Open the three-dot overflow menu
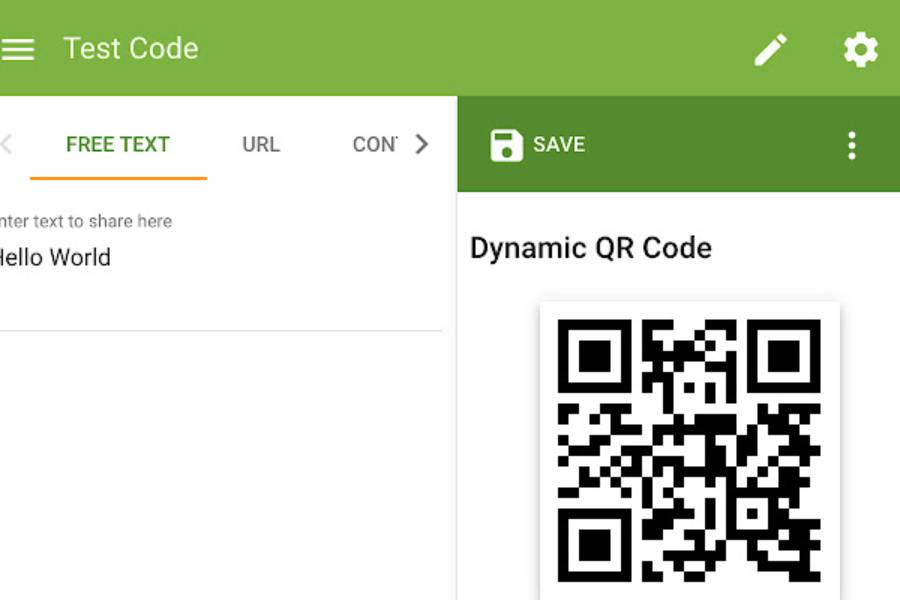 click(852, 145)
